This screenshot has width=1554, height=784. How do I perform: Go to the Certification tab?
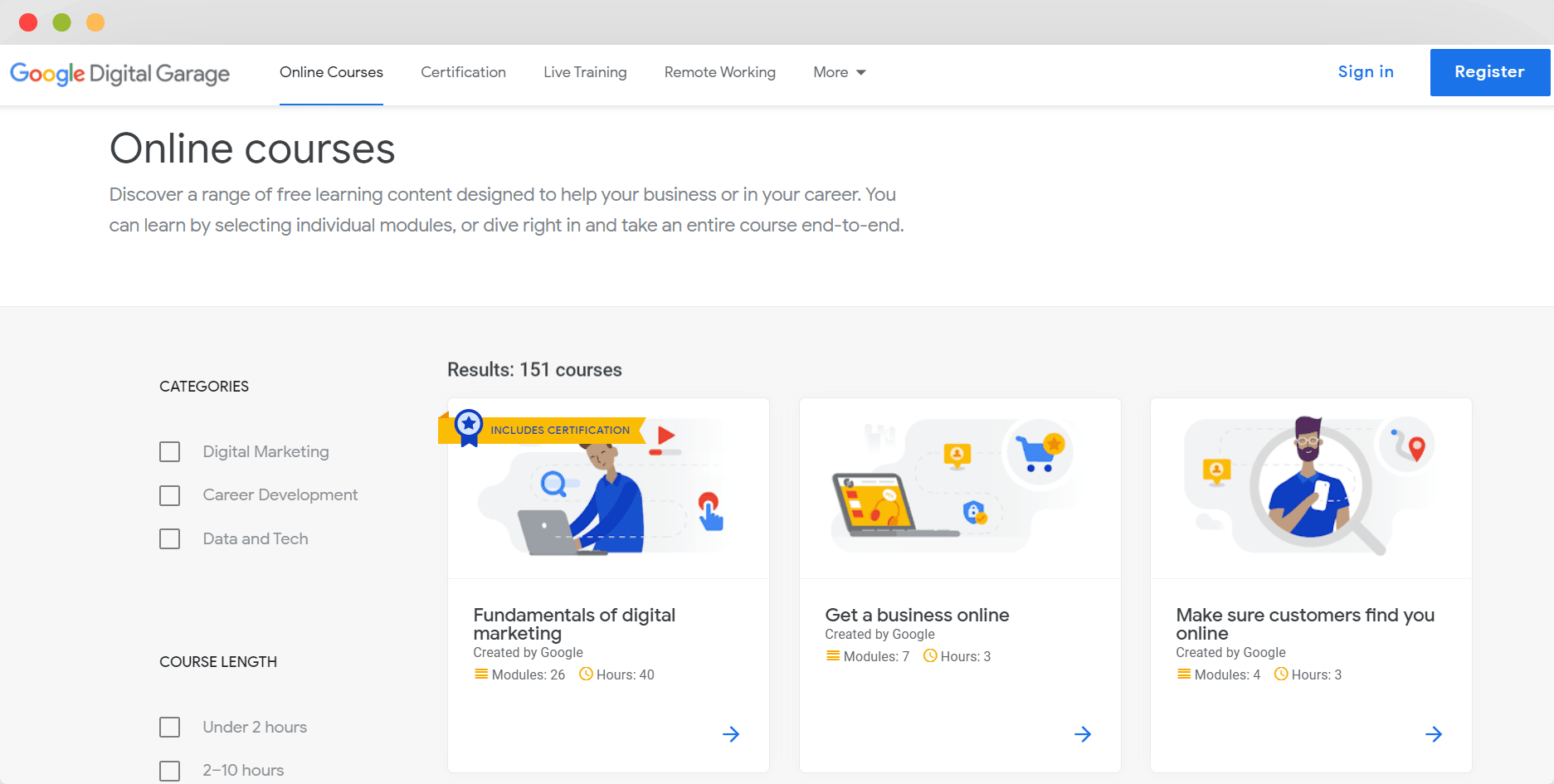coord(463,73)
